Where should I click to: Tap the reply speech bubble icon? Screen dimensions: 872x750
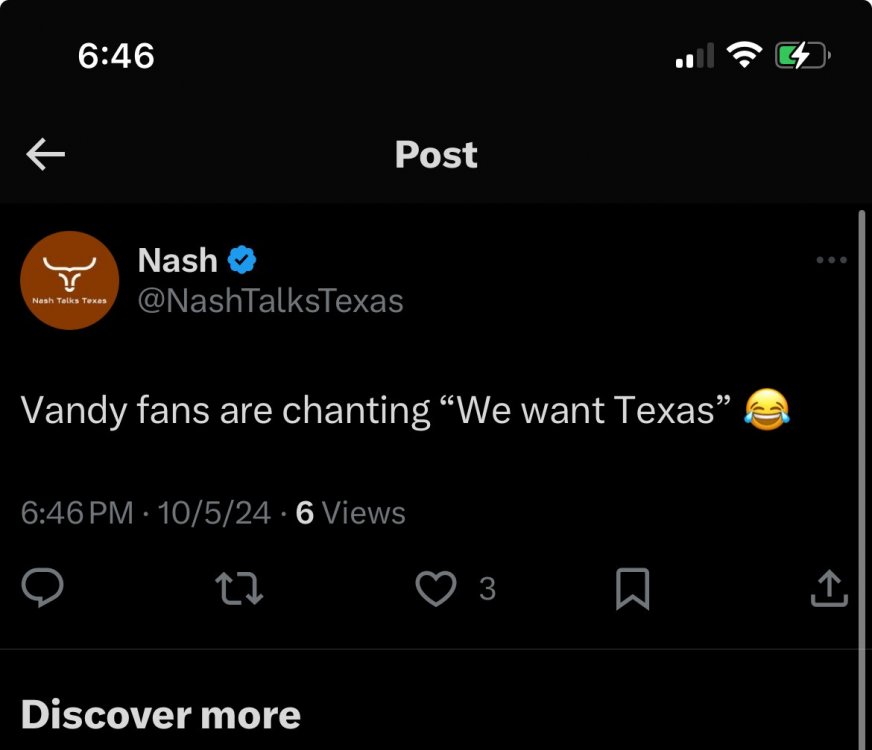(x=43, y=589)
